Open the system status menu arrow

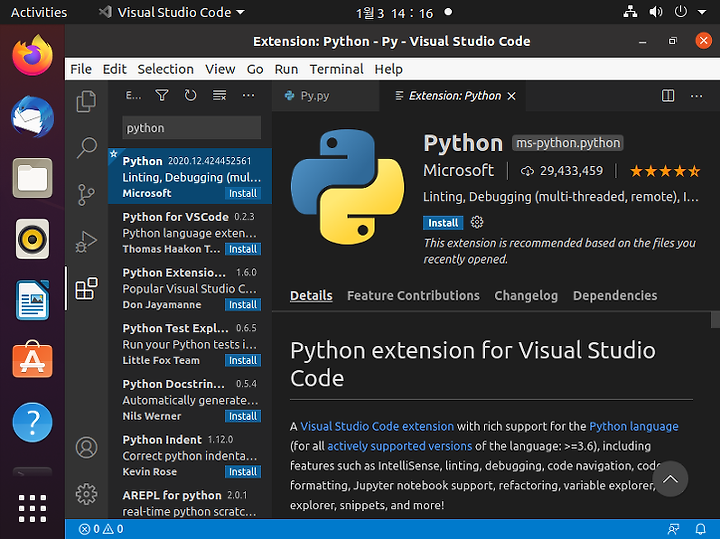tap(702, 12)
